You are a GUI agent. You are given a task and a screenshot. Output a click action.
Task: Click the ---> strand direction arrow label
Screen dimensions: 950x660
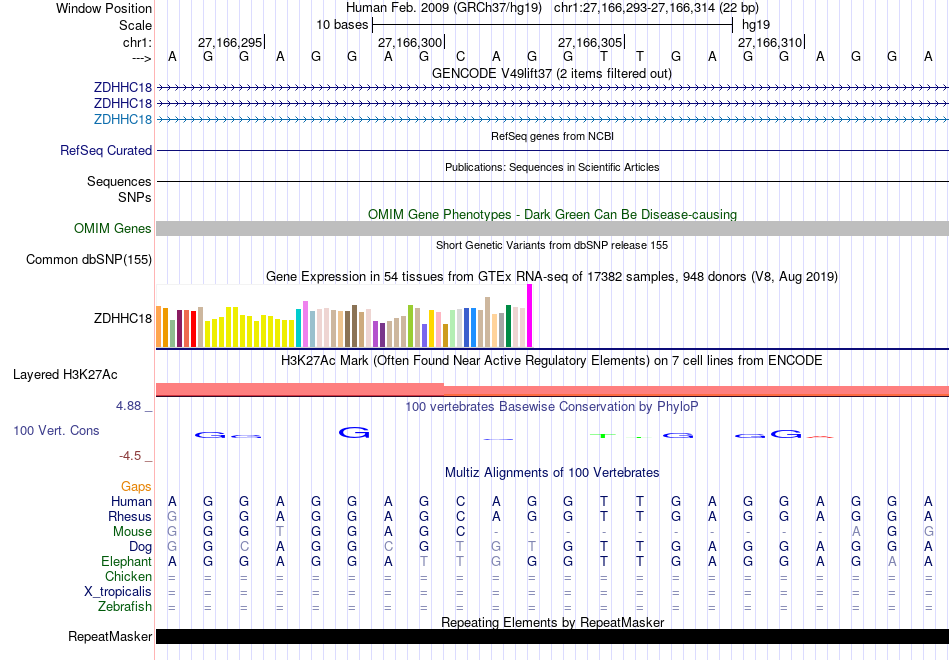click(141, 58)
